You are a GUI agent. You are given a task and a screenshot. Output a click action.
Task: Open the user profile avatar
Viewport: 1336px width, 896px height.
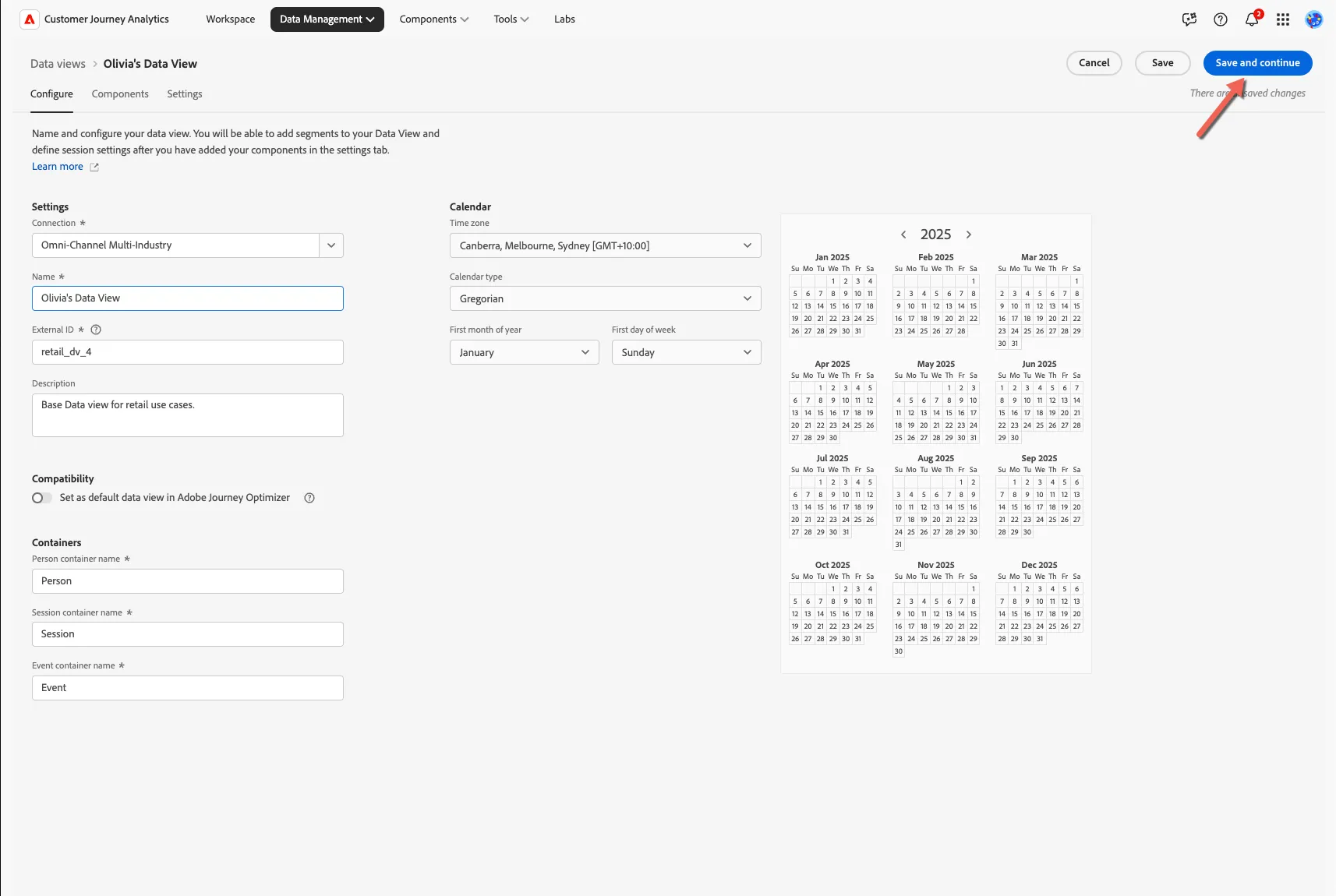coord(1314,19)
